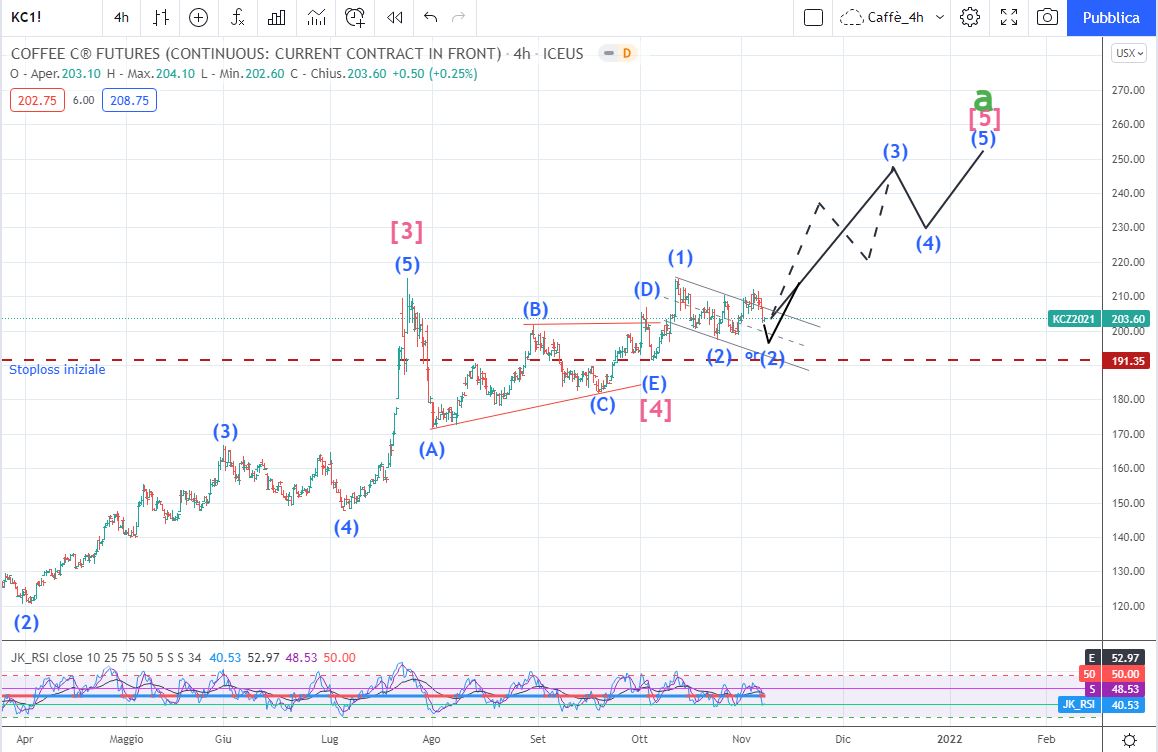Select the (B) wave label
1158x752 pixels.
coord(535,309)
